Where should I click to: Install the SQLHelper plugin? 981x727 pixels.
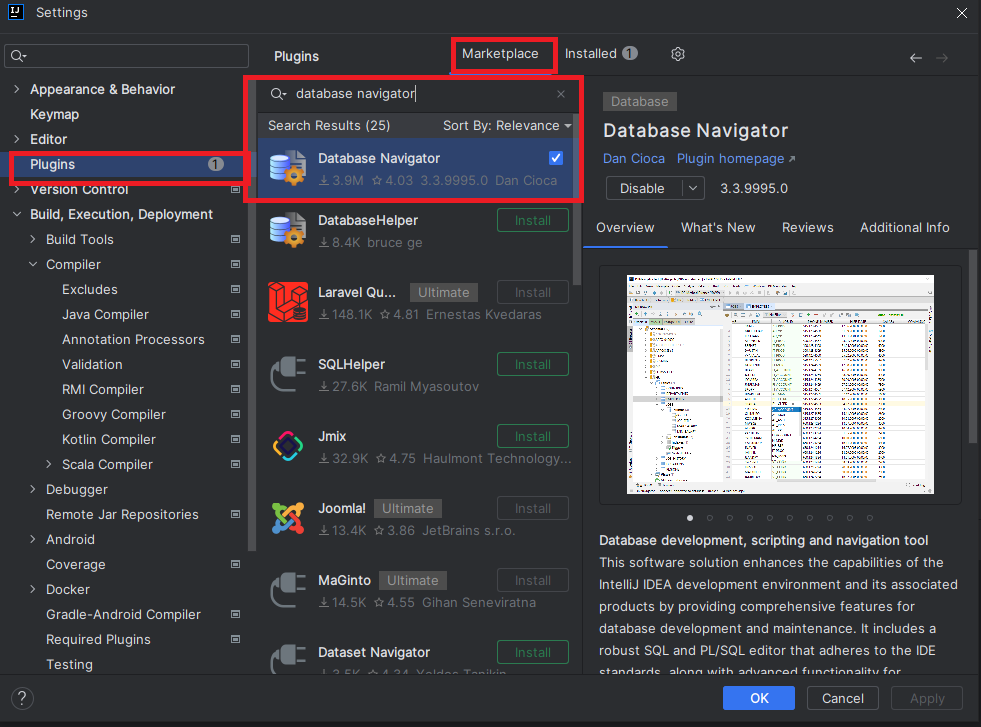tap(532, 364)
